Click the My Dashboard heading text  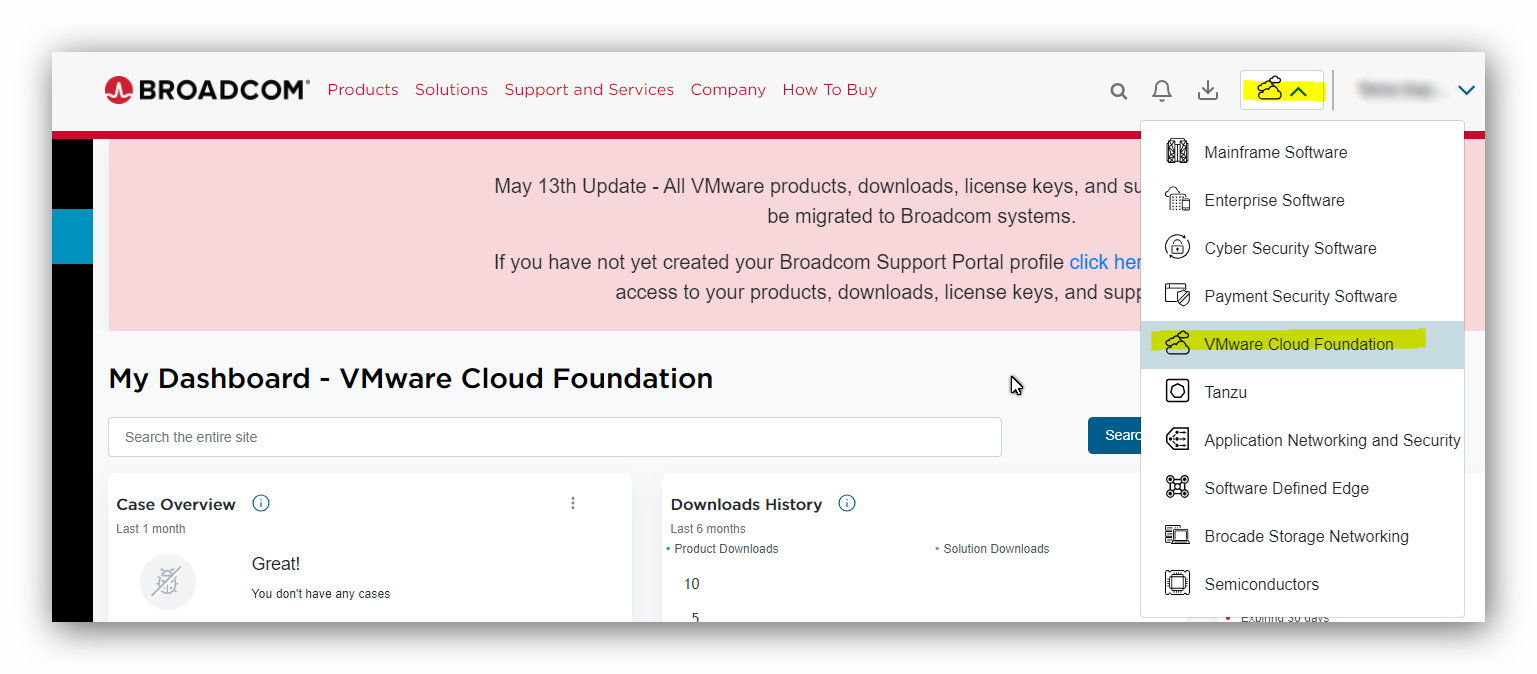(410, 379)
